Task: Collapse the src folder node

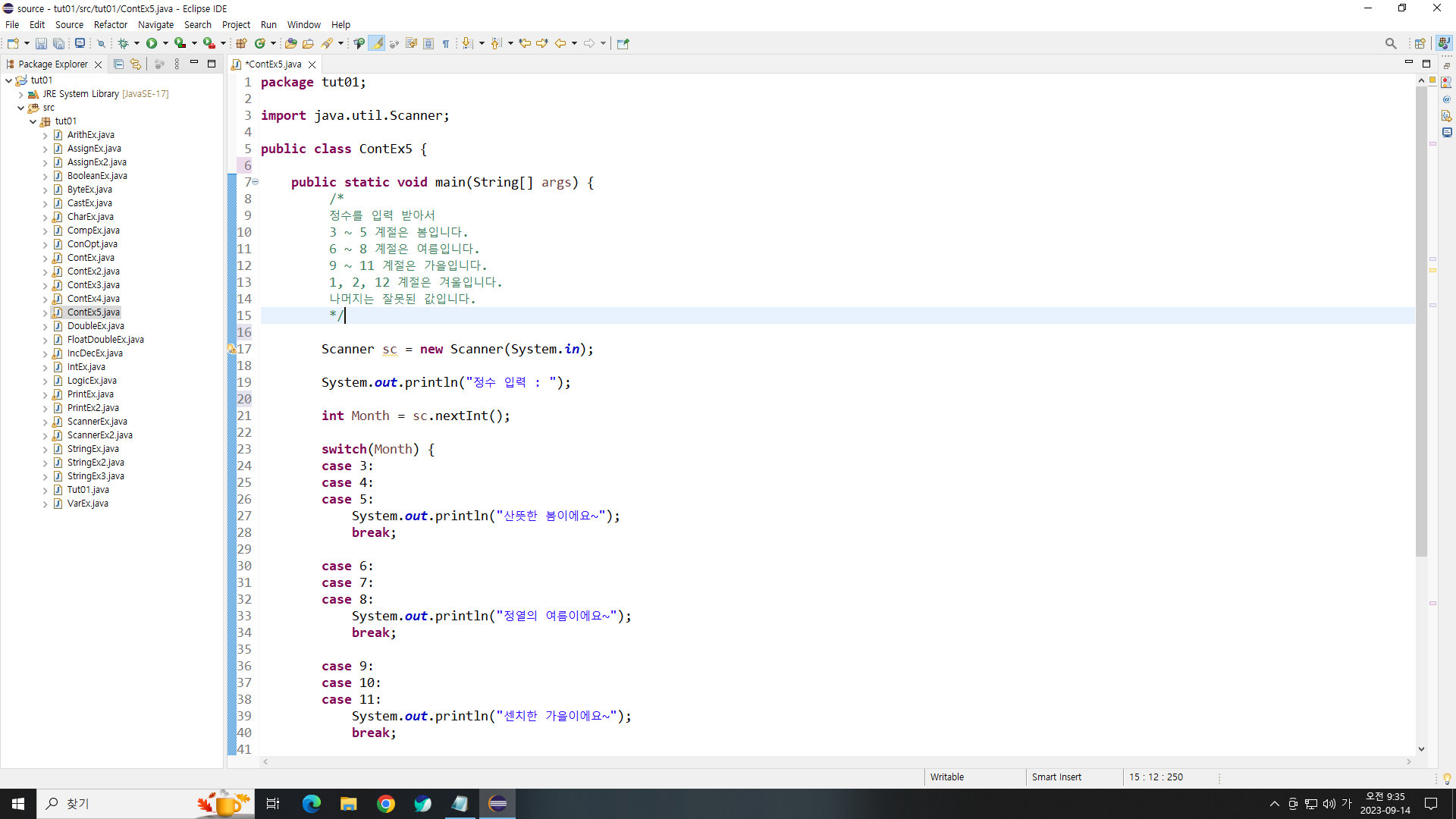Action: [20, 108]
